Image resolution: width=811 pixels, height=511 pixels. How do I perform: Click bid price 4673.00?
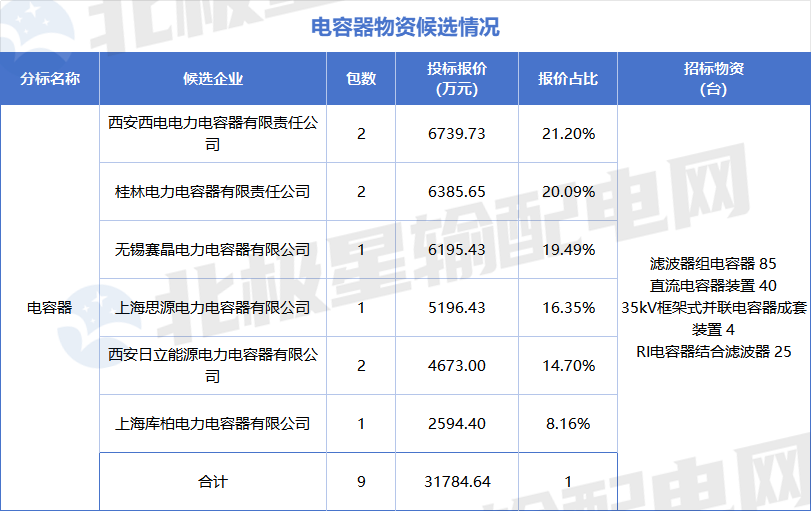457,366
